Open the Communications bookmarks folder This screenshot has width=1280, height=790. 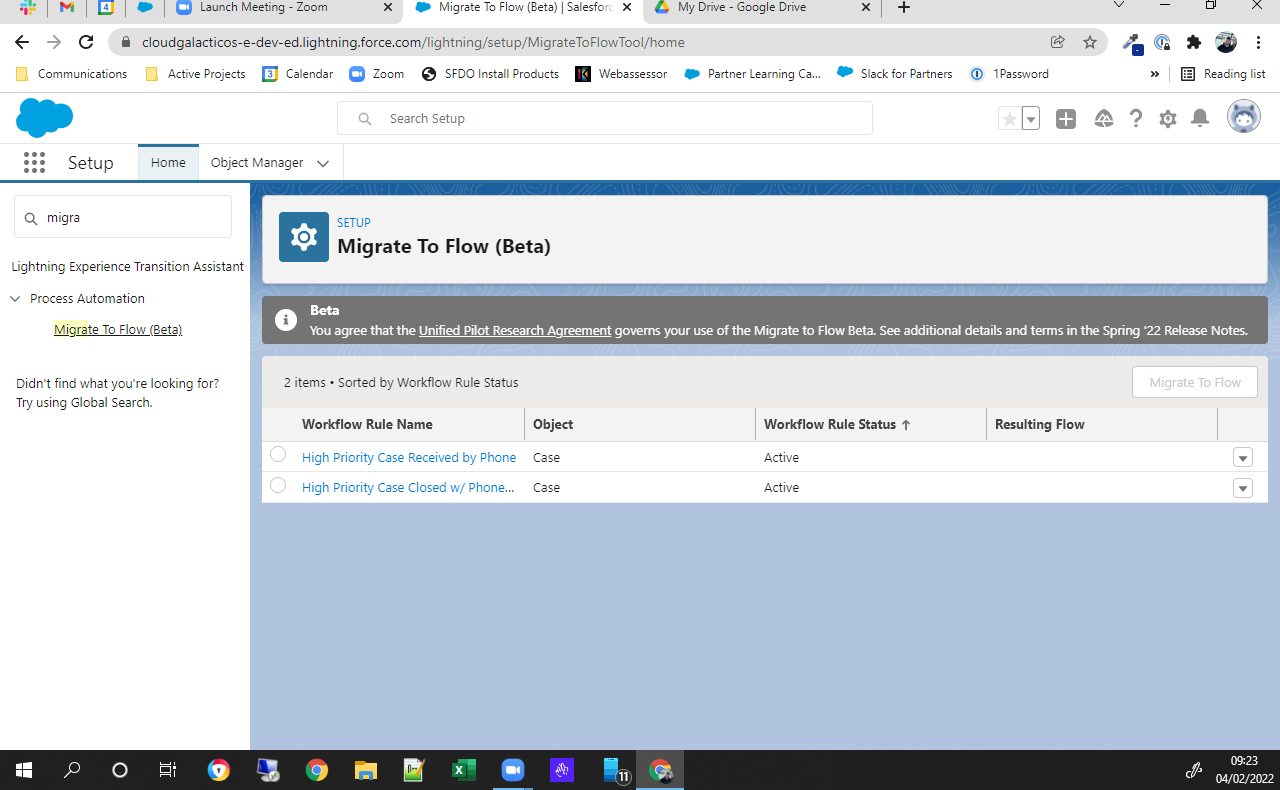72,74
